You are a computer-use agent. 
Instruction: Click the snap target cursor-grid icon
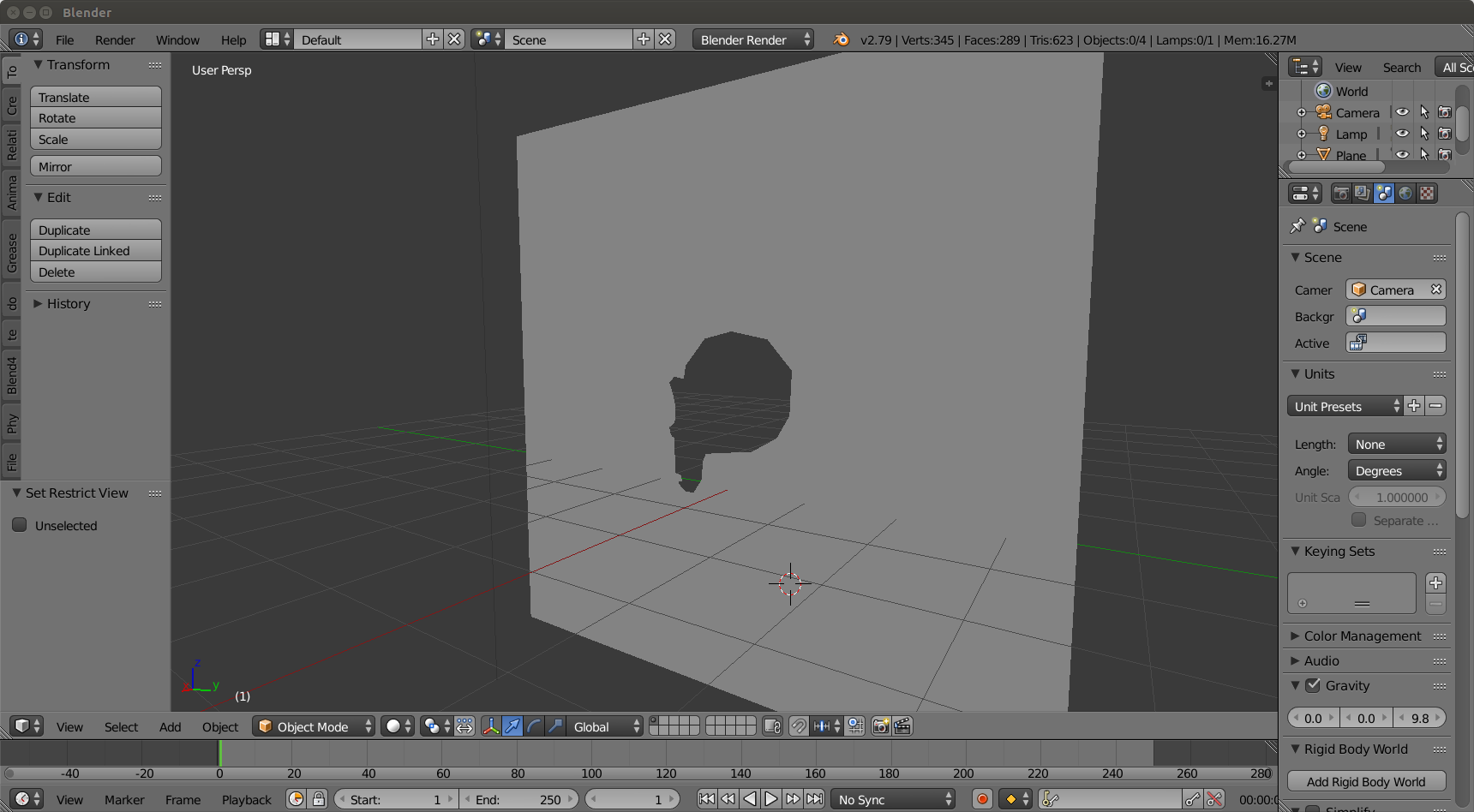click(x=855, y=726)
